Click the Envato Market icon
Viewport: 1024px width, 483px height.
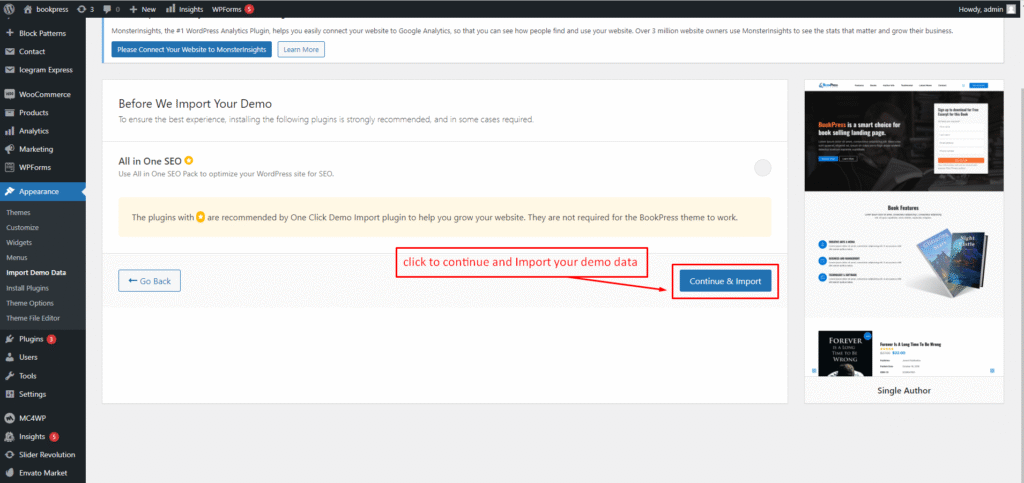tap(10, 473)
